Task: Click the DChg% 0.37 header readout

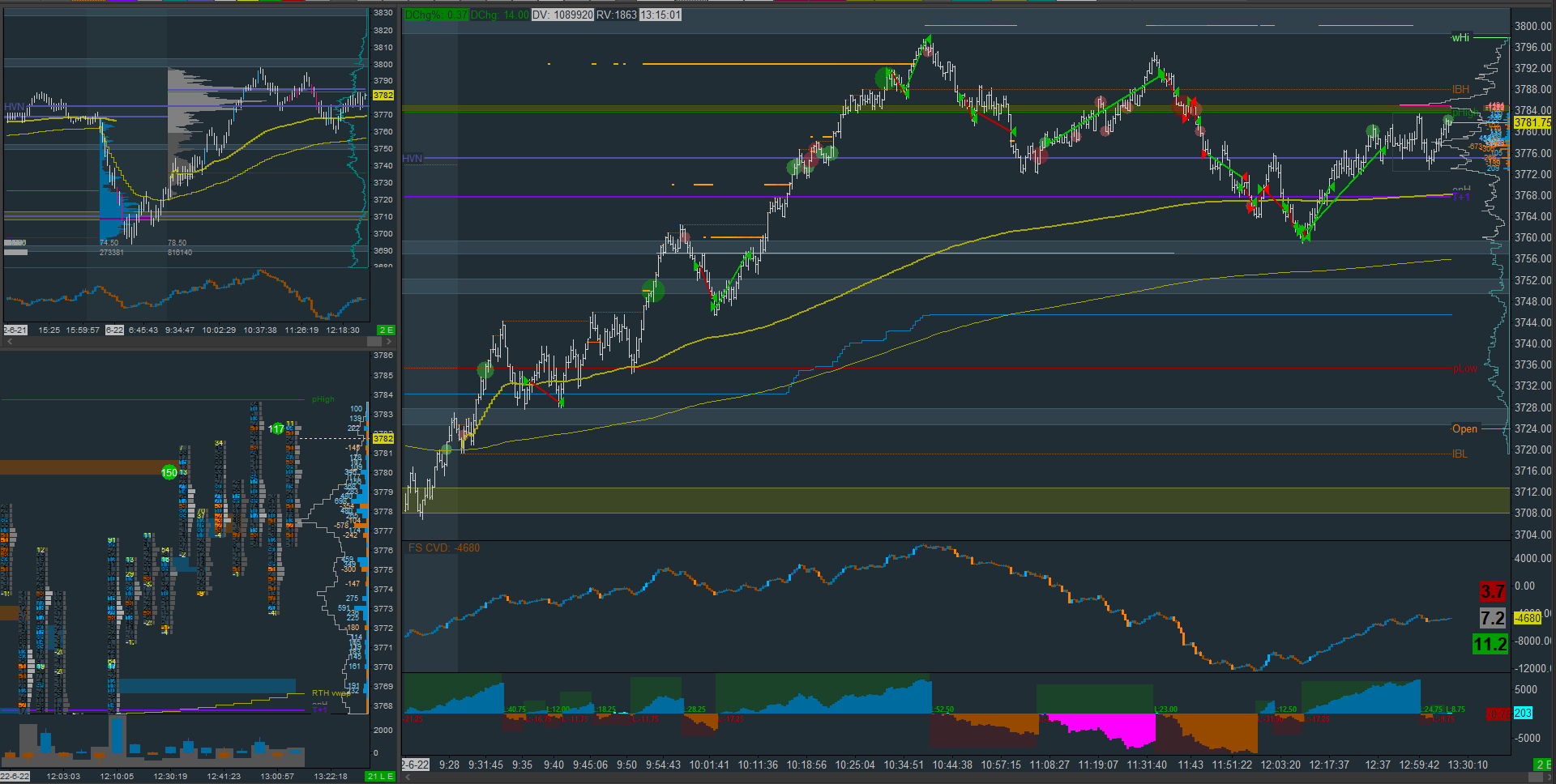Action: (436, 15)
